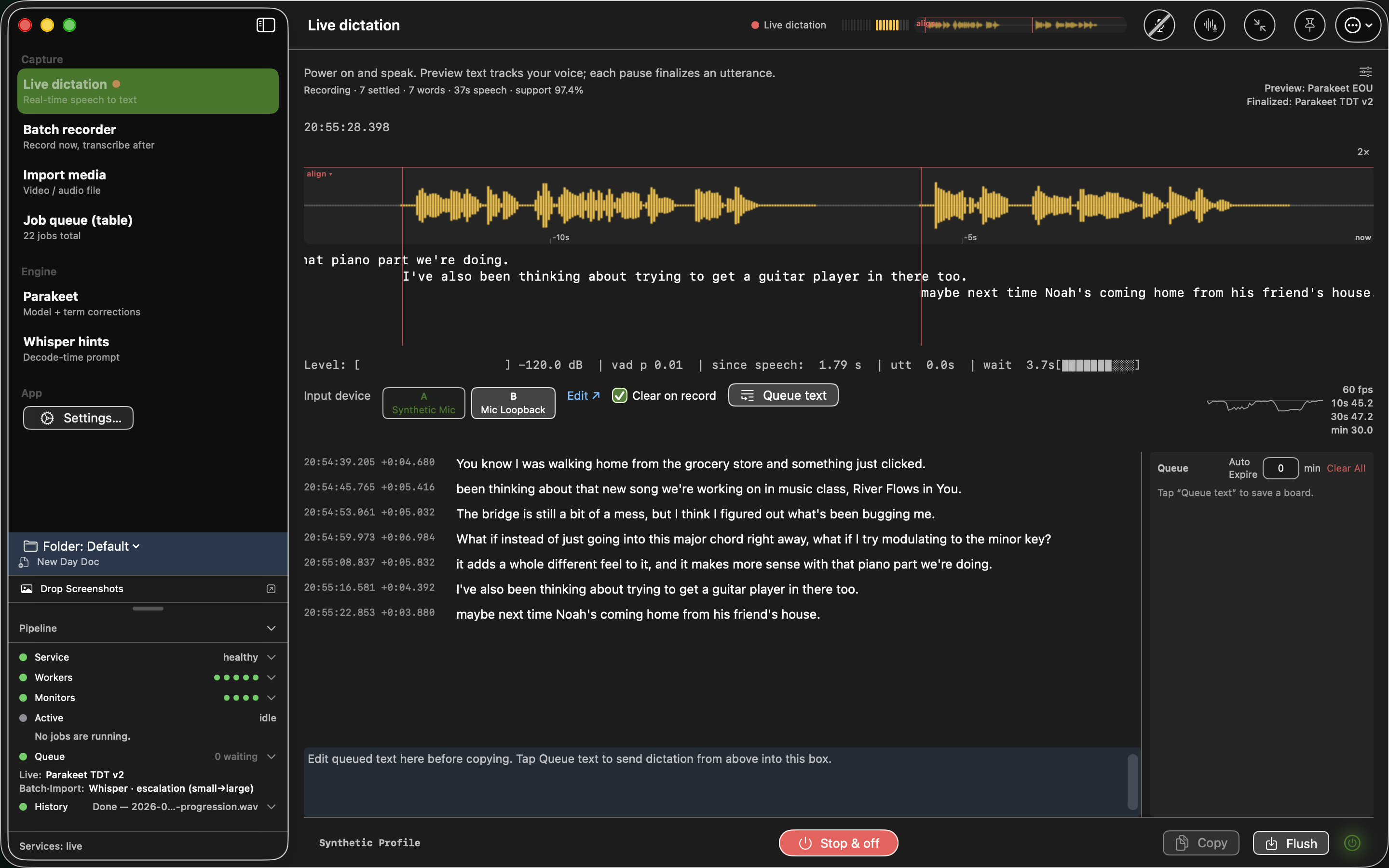Open Job queue (table) view
Screen dimensions: 1389x868
click(148, 227)
